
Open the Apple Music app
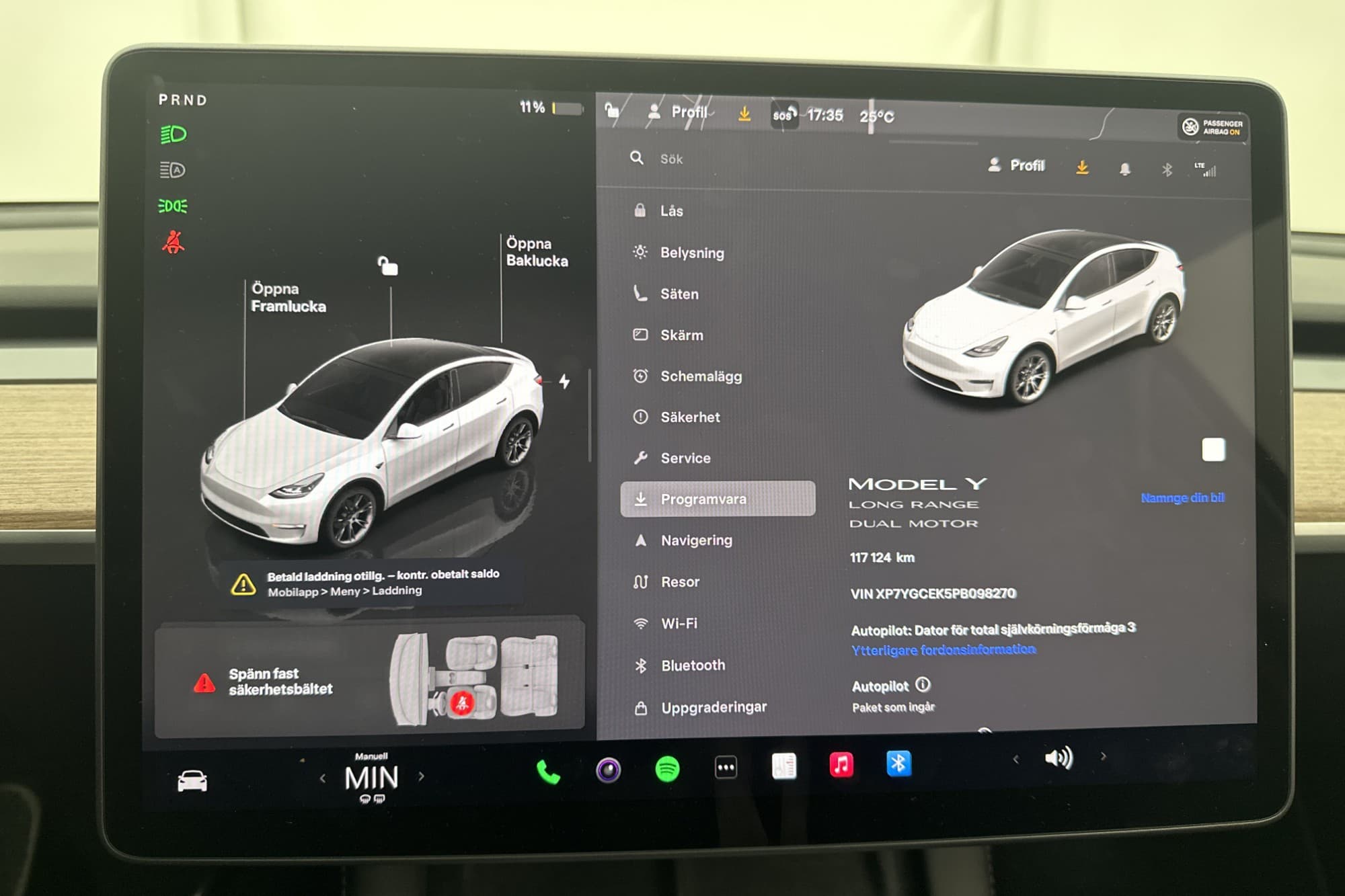coord(841,764)
